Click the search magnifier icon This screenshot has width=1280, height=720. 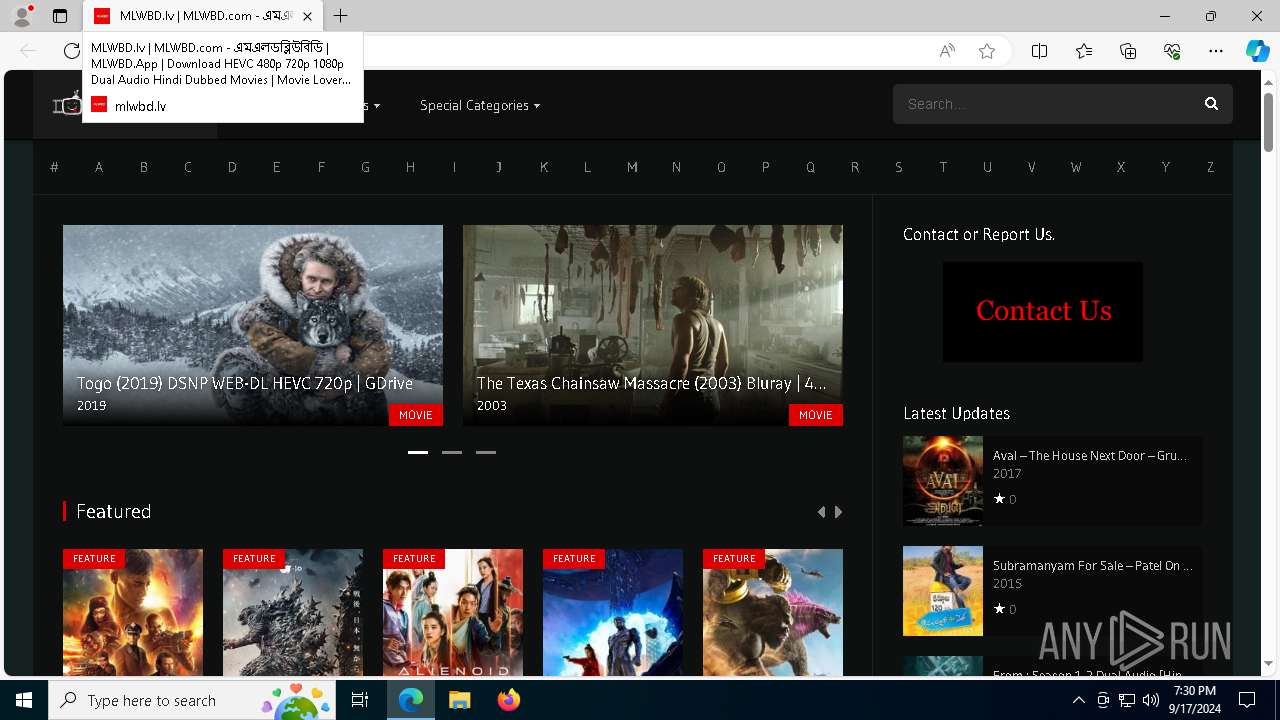1211,104
